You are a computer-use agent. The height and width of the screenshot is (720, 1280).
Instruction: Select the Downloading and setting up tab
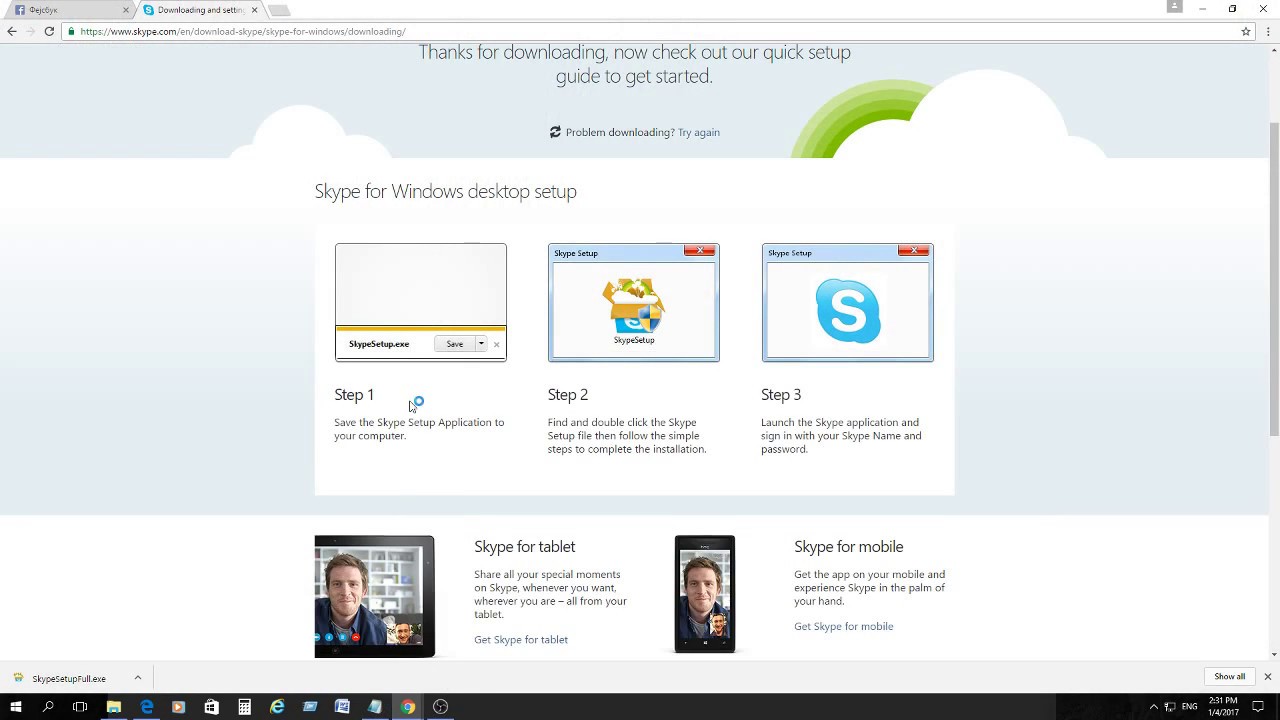tap(199, 10)
